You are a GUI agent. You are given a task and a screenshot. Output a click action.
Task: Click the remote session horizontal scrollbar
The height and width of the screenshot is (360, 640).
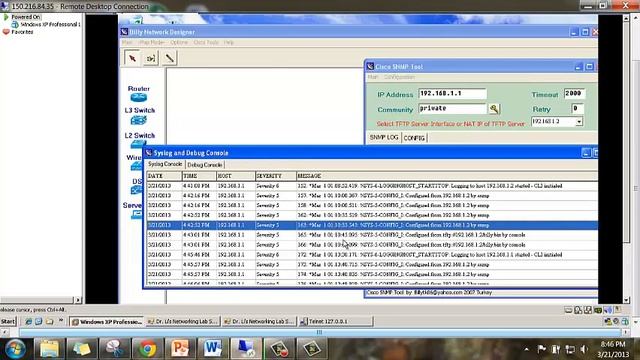tap(319, 332)
